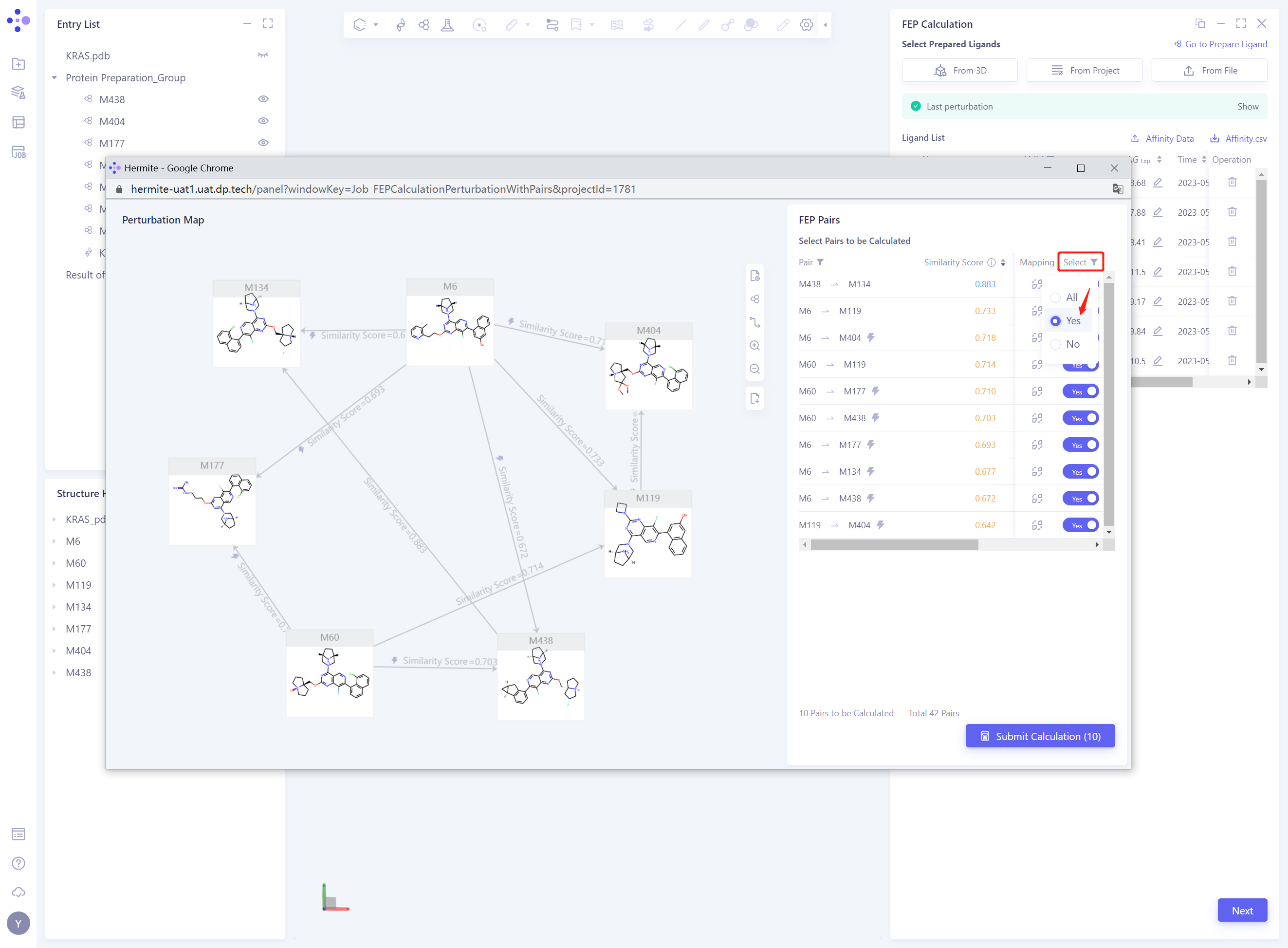
Task: Click the From Project tab button
Action: click(1085, 71)
